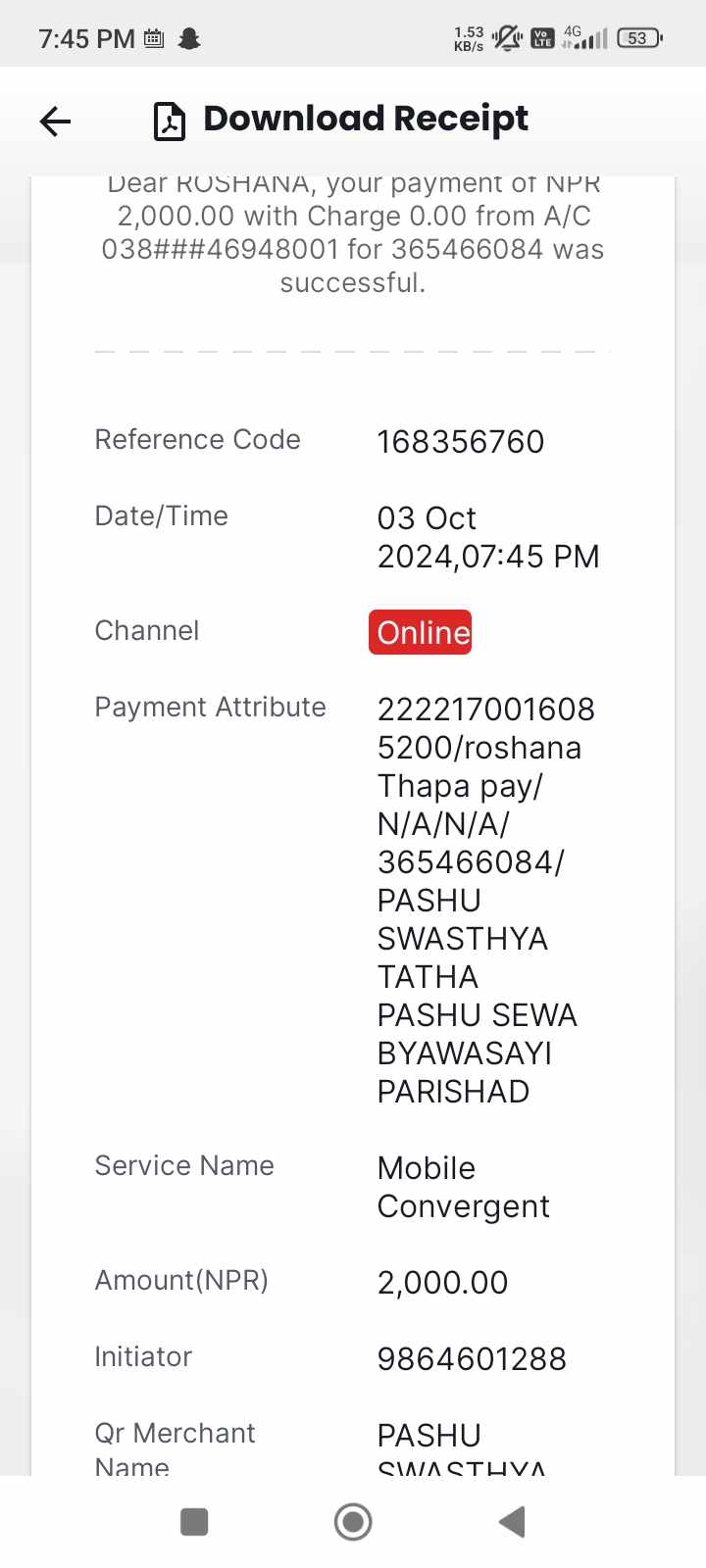The width and height of the screenshot is (706, 1568).
Task: Tap the Mobile Convergent service name value
Action: point(464,1187)
